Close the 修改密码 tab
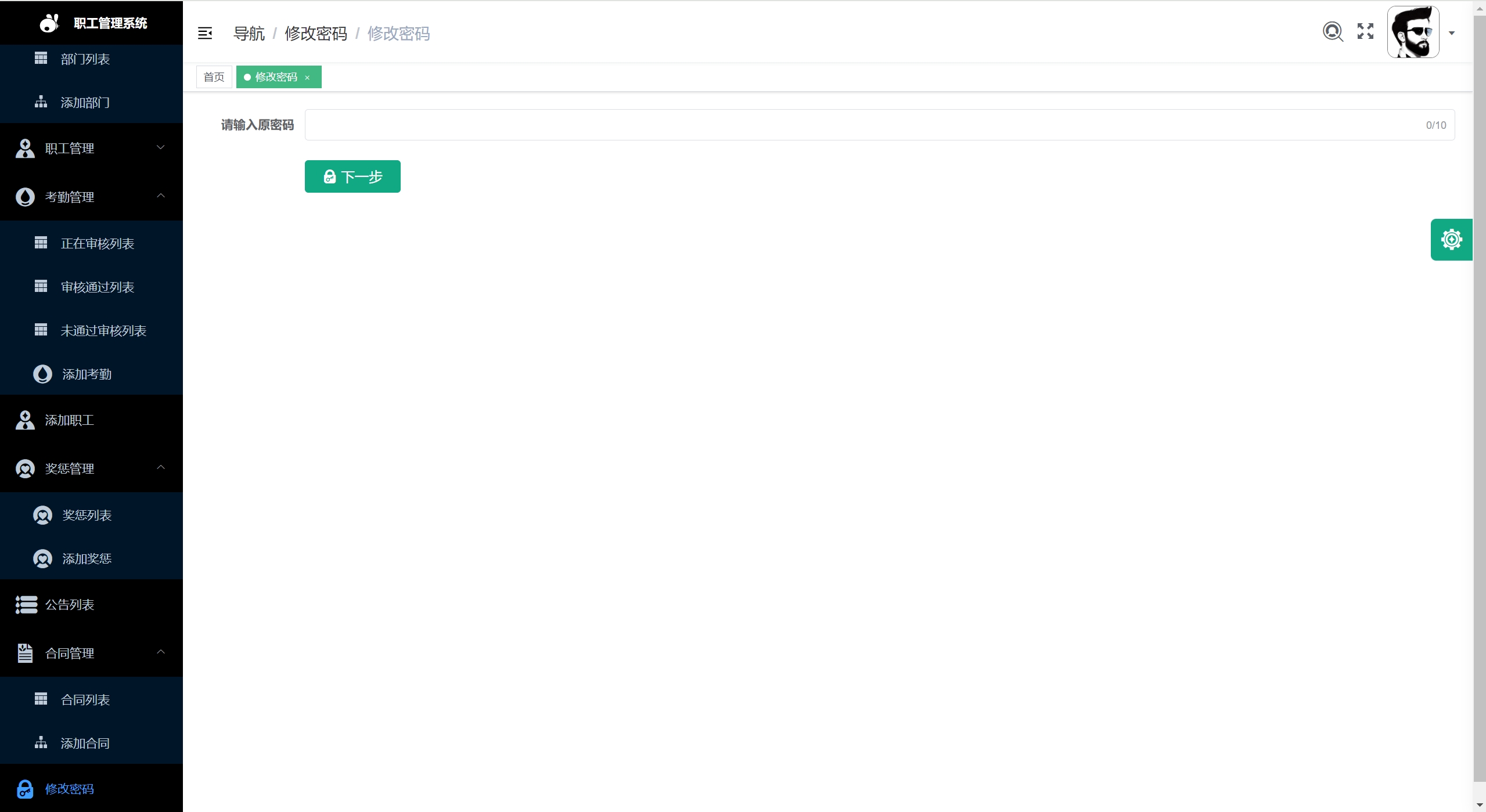 click(307, 78)
